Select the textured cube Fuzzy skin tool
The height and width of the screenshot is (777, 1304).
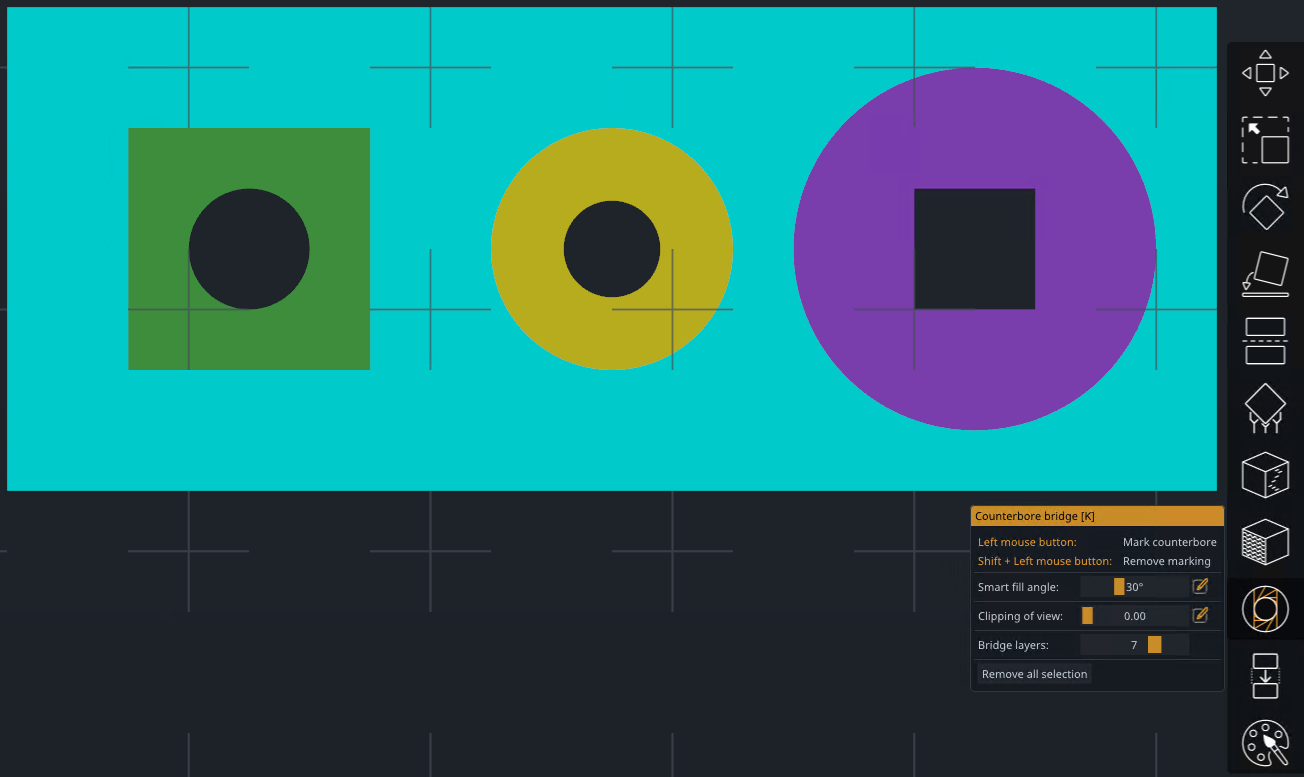(1265, 542)
